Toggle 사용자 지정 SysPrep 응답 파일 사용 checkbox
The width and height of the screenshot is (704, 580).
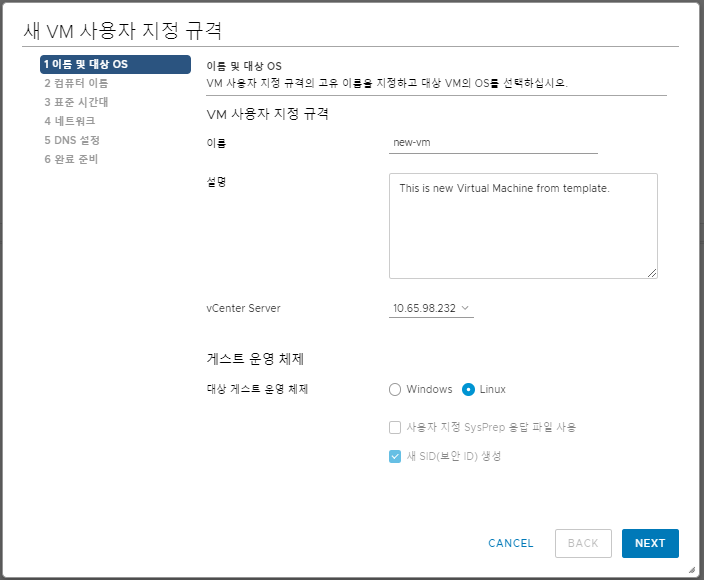tap(395, 427)
